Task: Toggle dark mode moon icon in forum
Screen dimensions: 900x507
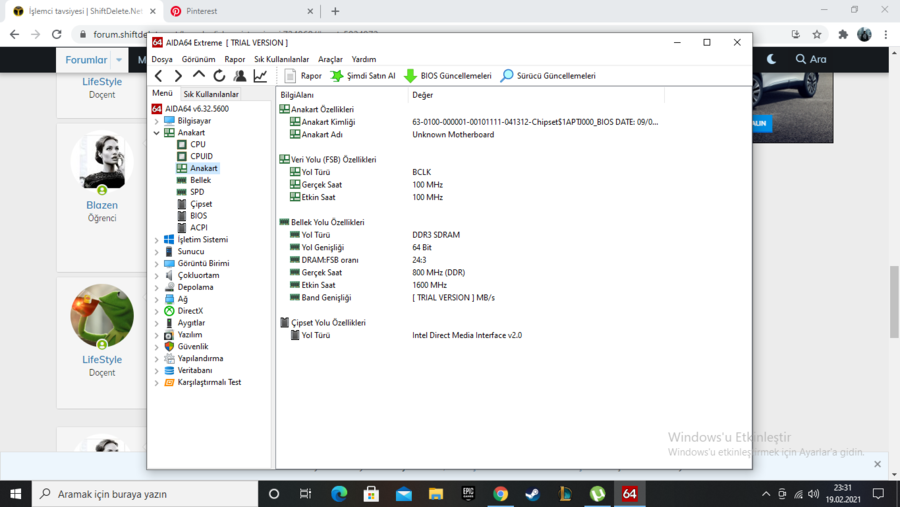Action: coord(771,59)
